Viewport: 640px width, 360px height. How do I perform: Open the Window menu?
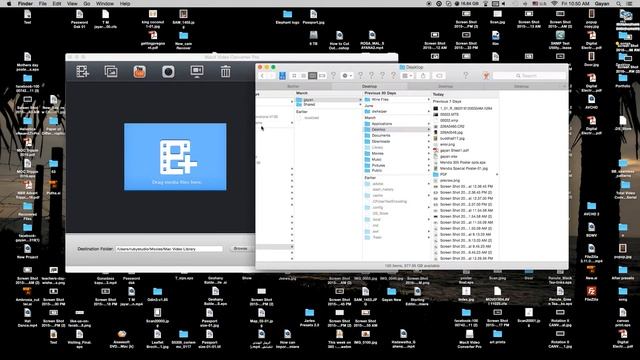click(x=105, y=3)
